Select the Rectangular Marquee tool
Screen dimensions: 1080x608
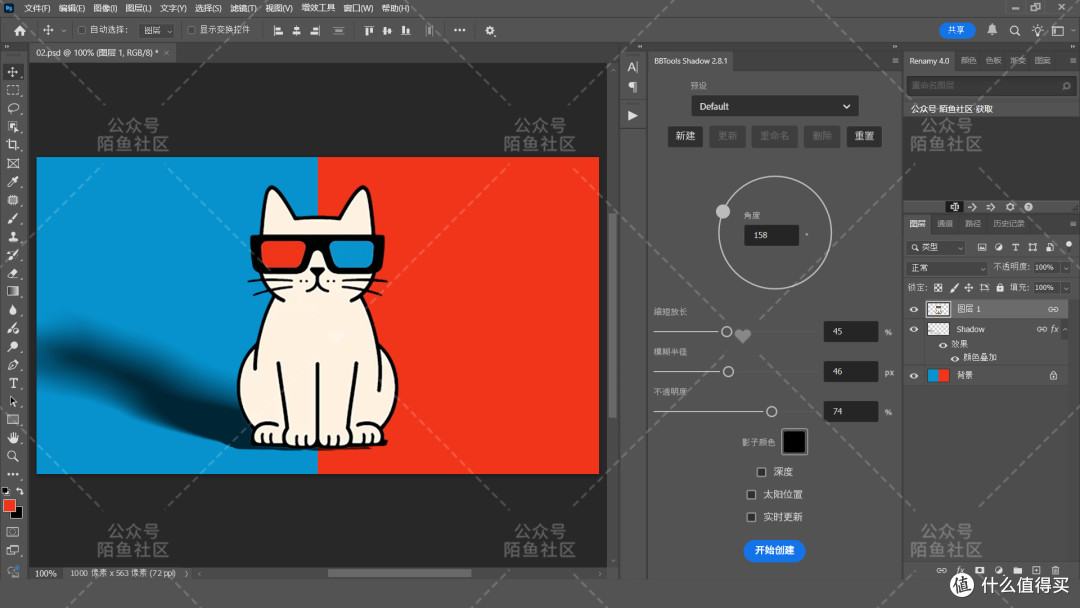13,90
